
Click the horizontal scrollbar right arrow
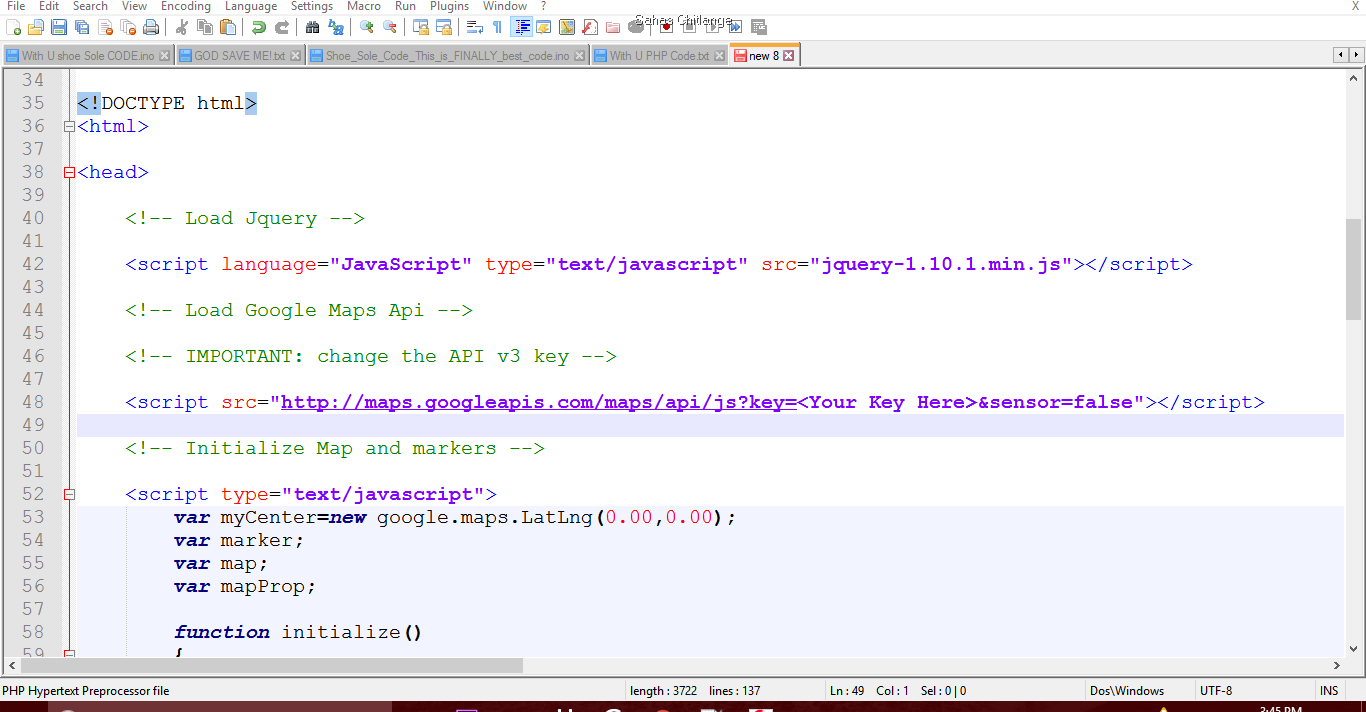tap(1337, 665)
